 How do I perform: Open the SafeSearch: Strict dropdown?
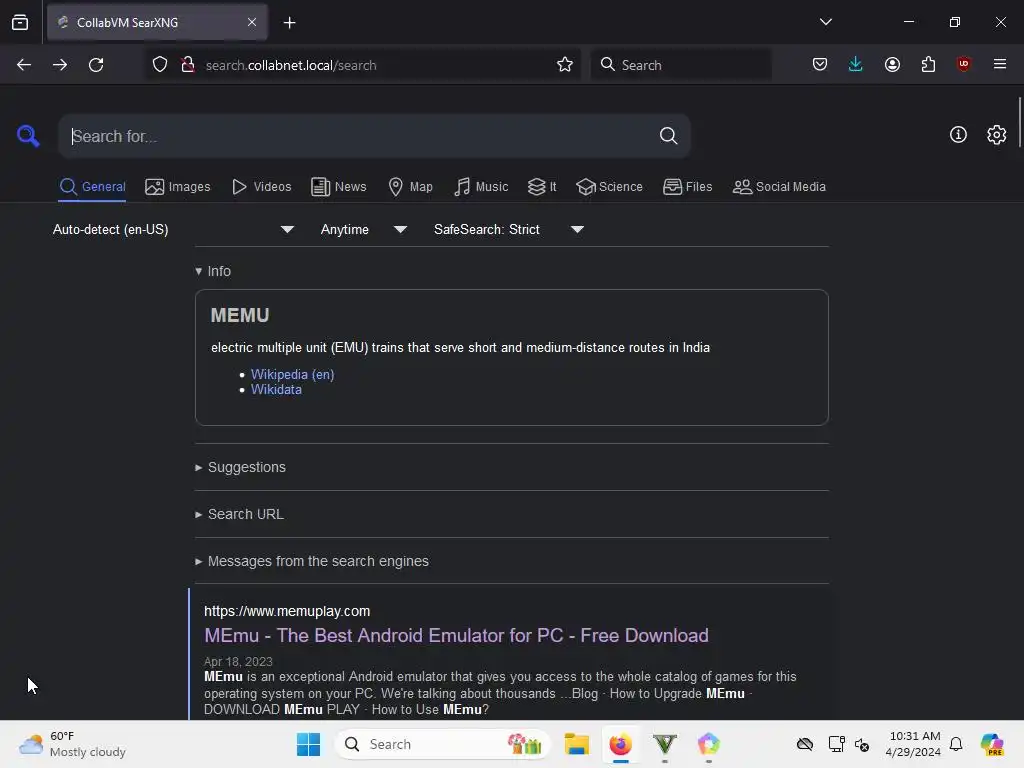click(509, 229)
